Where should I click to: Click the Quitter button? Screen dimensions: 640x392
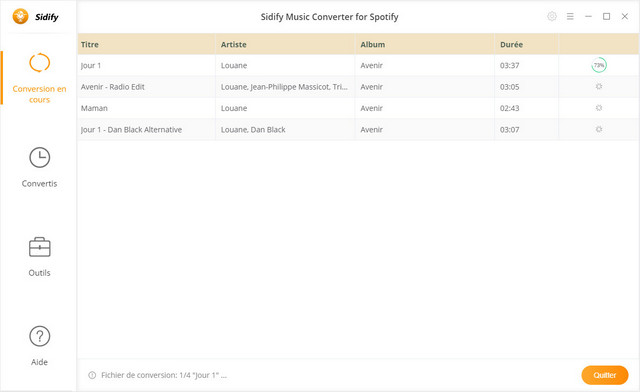604,375
